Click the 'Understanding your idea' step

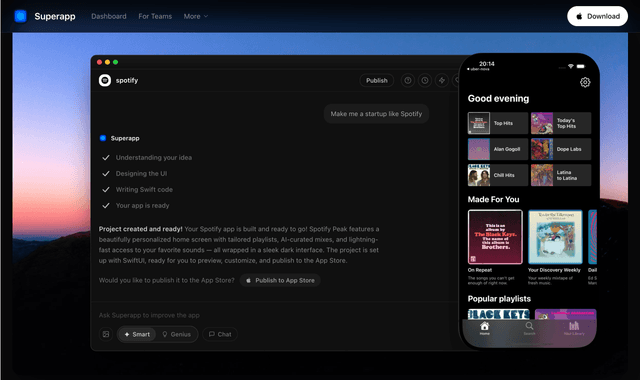pos(153,158)
